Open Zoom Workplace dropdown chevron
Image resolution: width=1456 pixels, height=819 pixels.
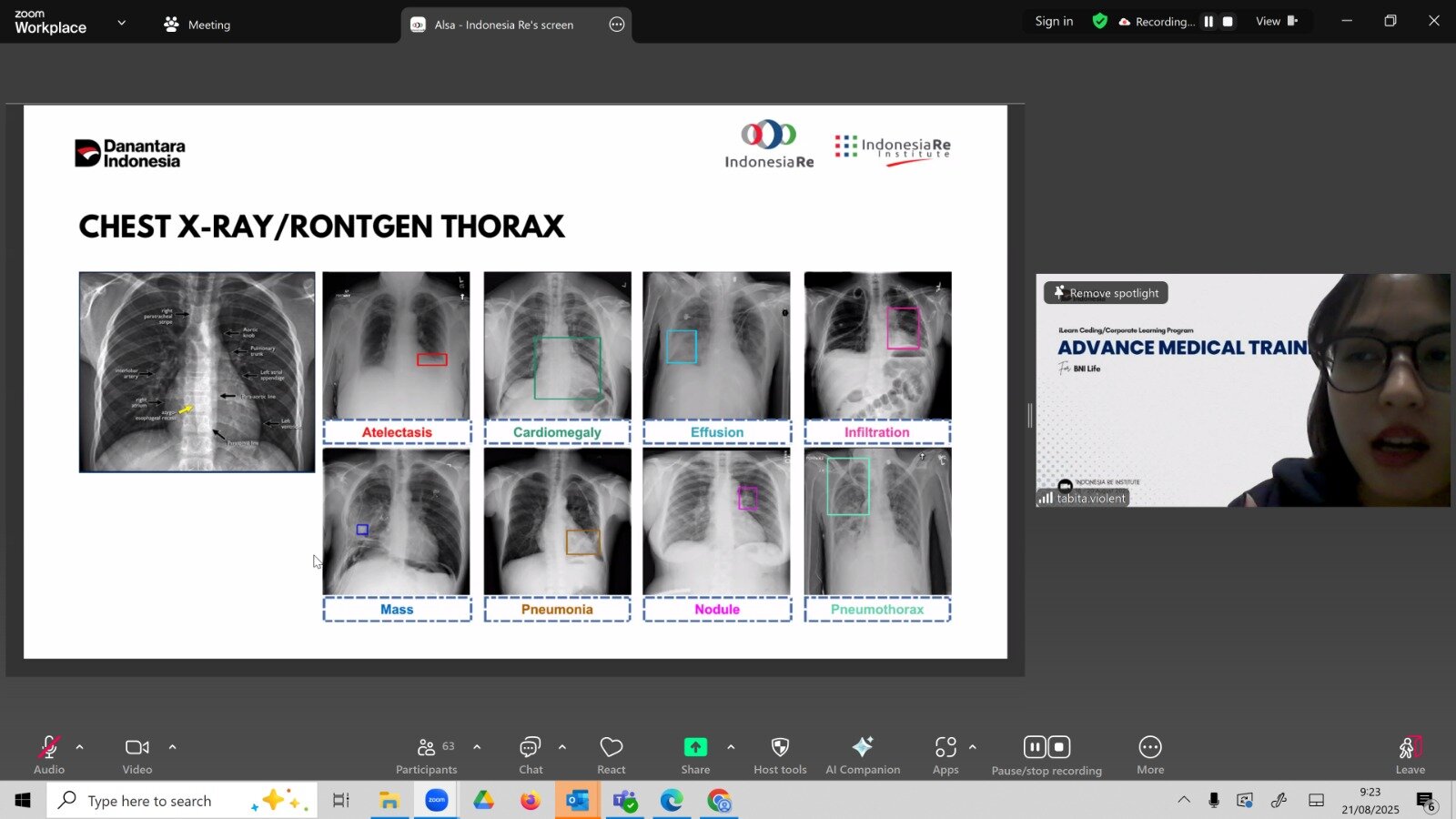pos(122,23)
